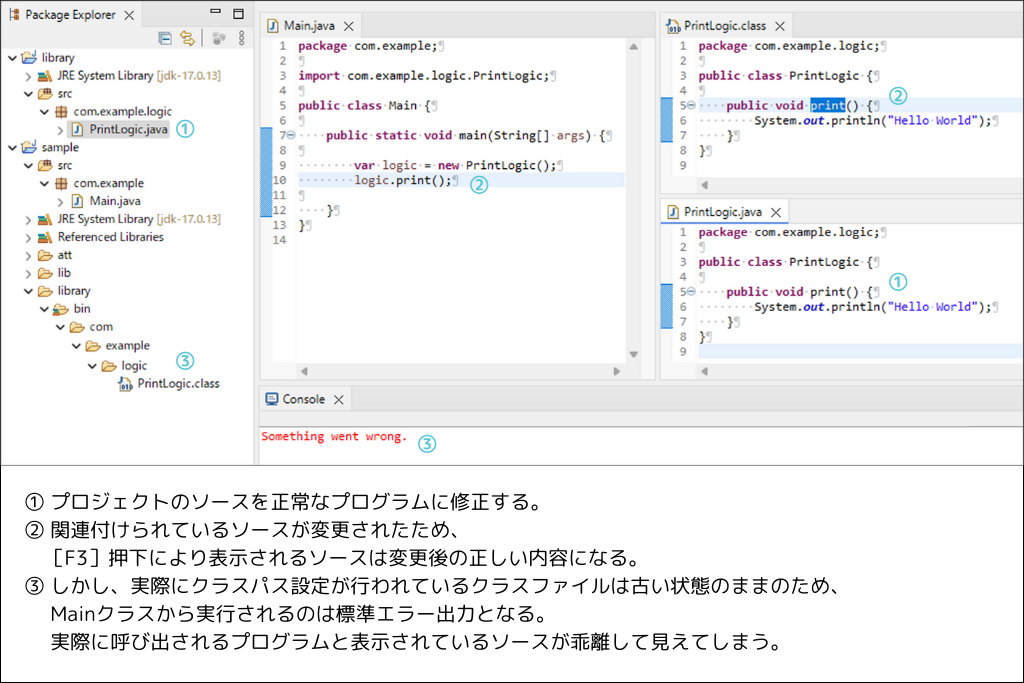Expand the Referenced Libraries node
The width and height of the screenshot is (1024, 683).
coord(28,238)
